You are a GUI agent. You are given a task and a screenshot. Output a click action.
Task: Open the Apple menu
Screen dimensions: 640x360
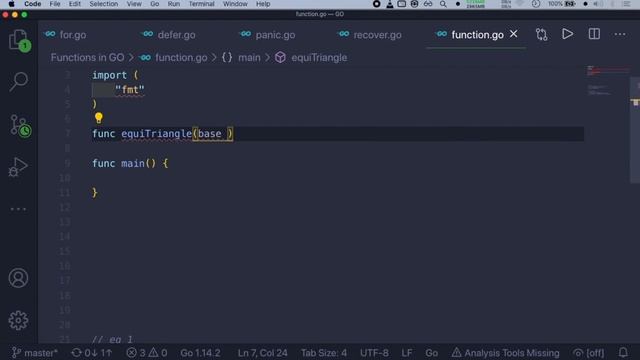tap(11, 4)
